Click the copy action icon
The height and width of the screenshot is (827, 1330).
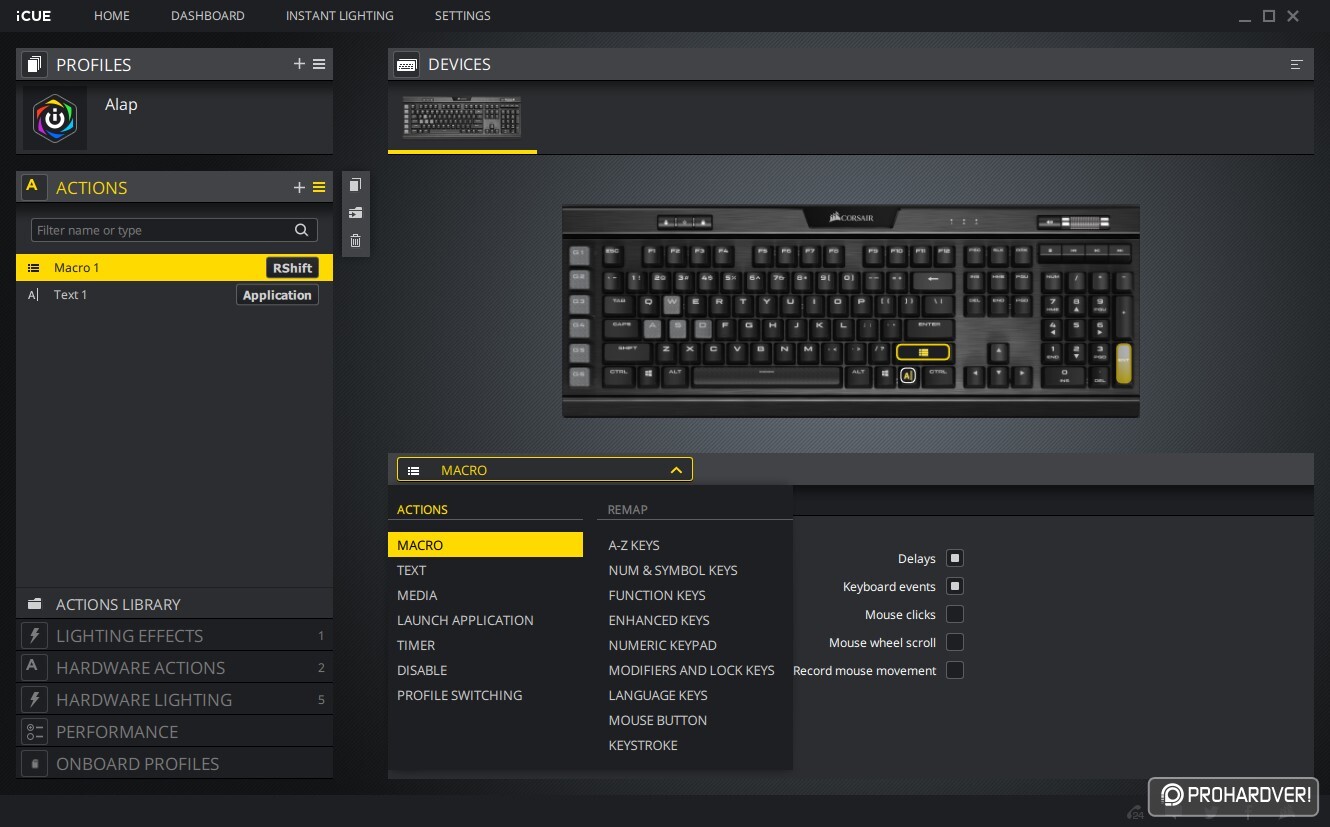(x=355, y=185)
